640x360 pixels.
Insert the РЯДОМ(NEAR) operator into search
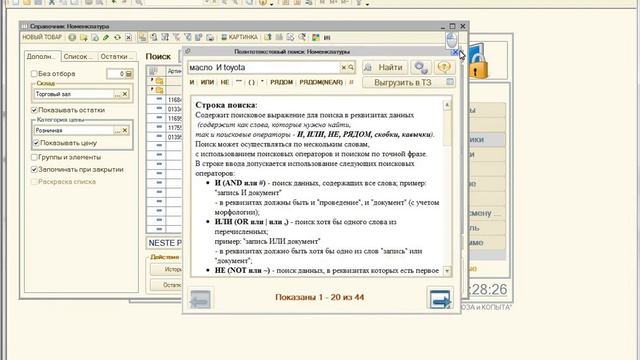point(321,82)
